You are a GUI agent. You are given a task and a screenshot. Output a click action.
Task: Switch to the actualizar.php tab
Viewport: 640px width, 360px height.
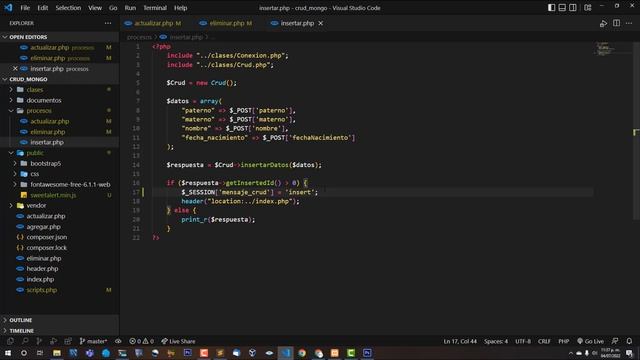153,23
